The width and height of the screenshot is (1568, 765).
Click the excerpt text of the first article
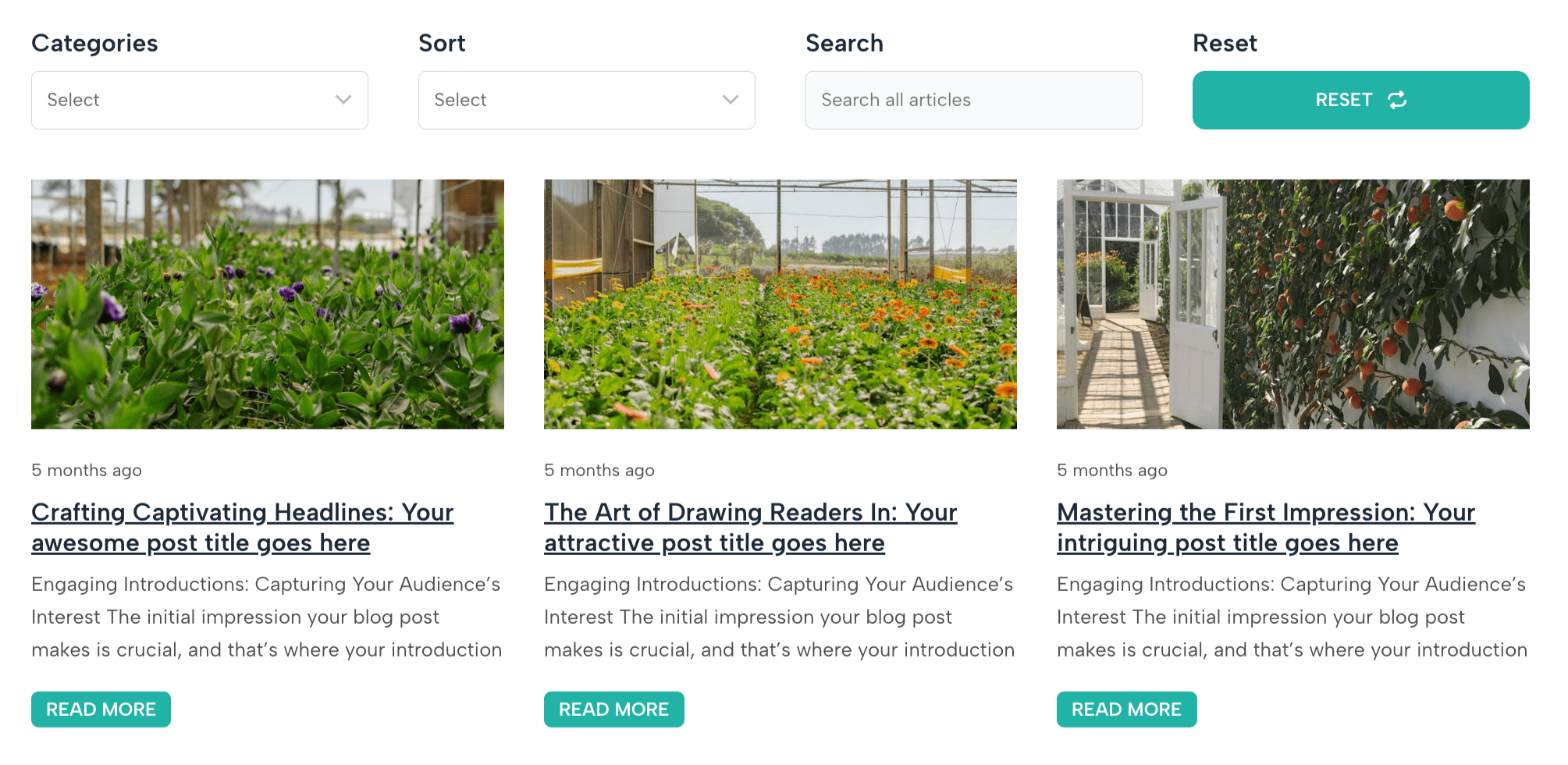click(267, 617)
